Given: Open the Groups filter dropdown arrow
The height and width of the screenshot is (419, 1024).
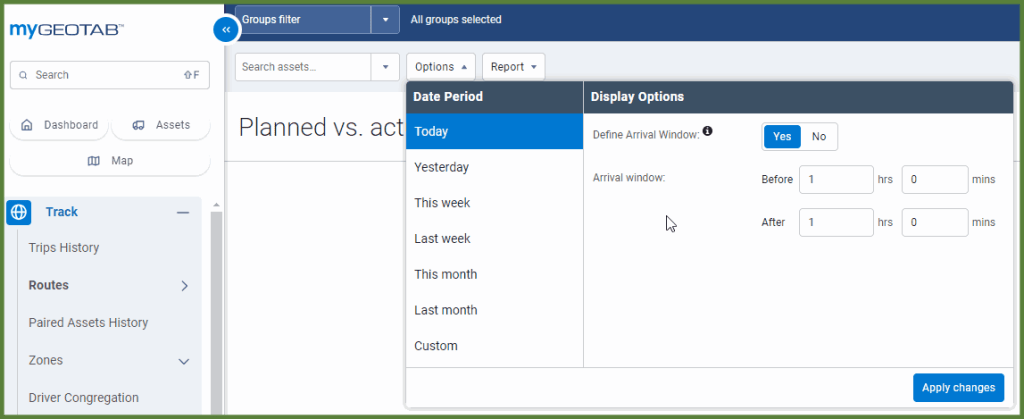Looking at the screenshot, I should coord(385,20).
